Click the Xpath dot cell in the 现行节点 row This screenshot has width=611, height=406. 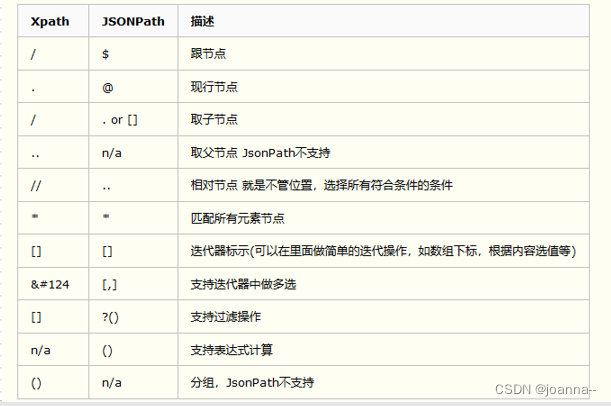click(53, 86)
